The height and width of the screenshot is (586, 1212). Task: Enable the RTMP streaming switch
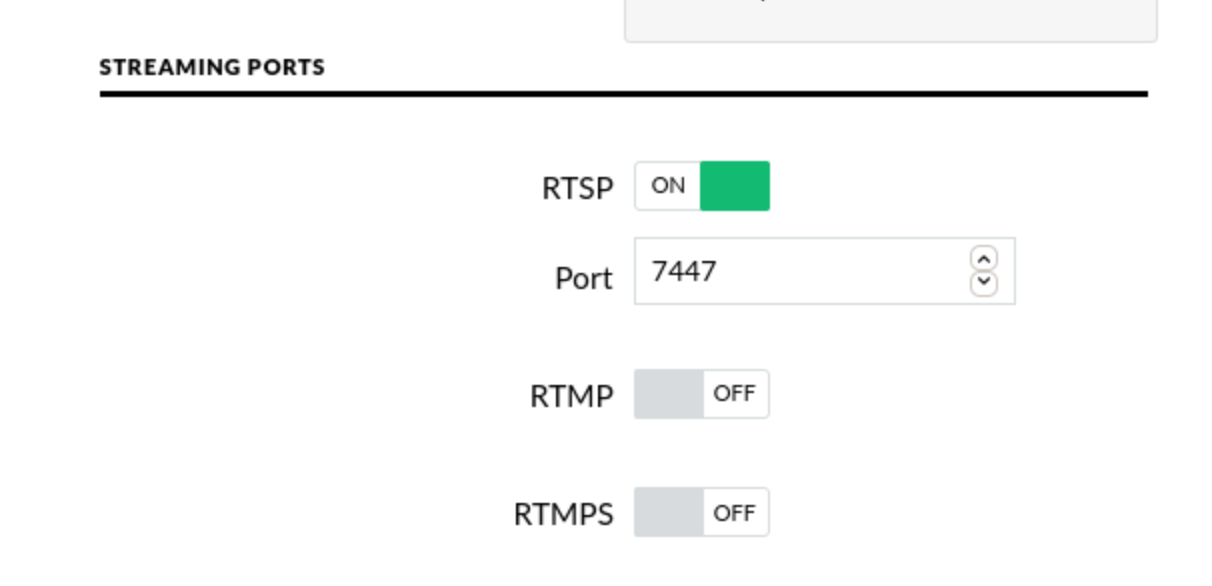pos(702,394)
